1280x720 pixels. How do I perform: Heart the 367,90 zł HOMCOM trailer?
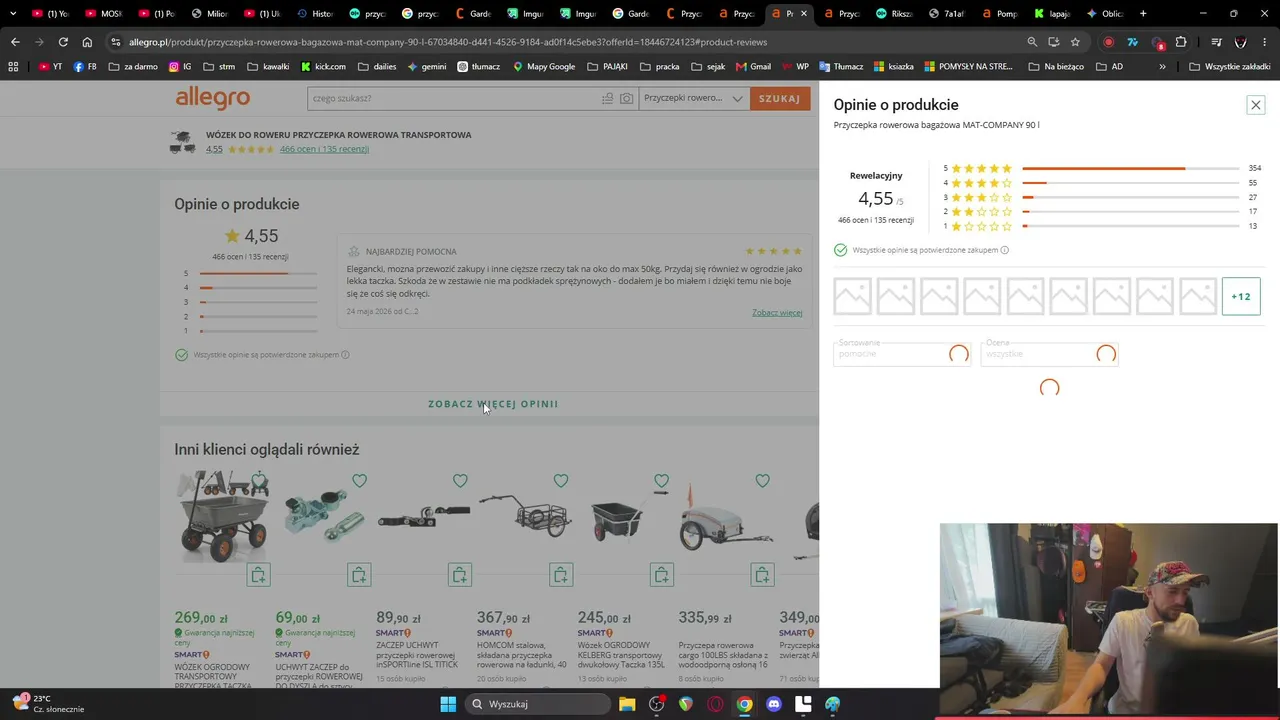click(x=561, y=481)
